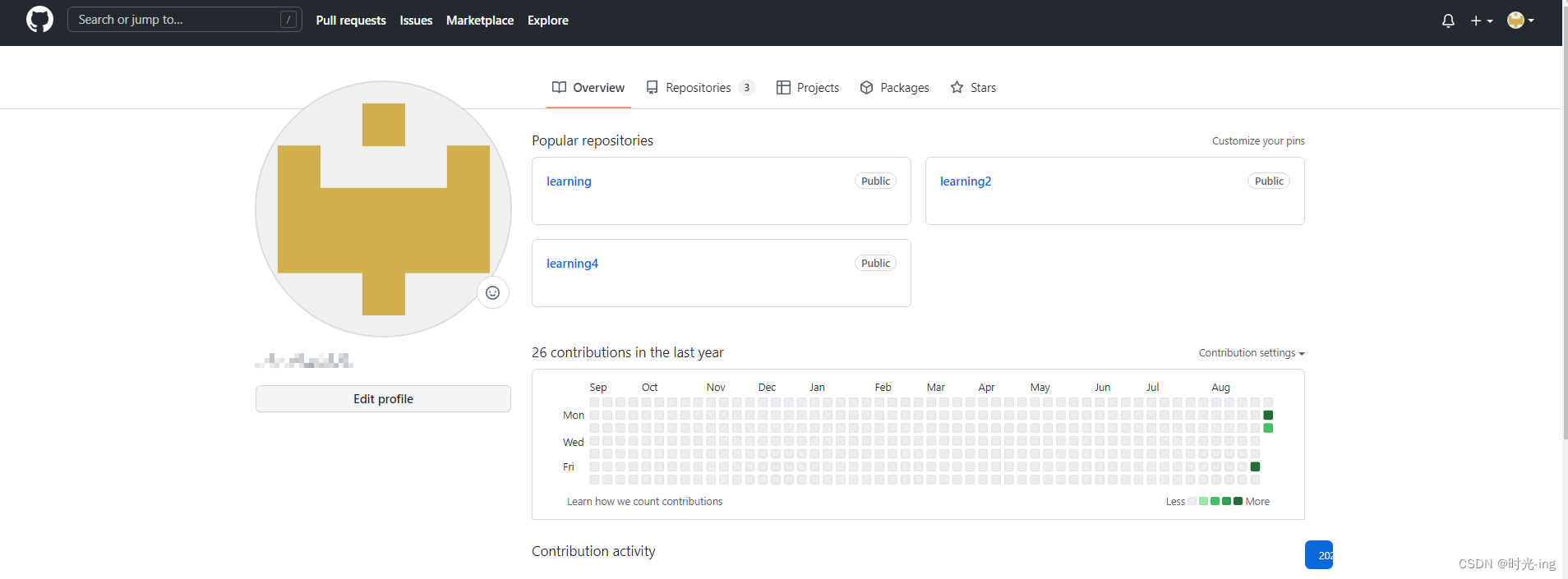Click Customize your pins
1568x579 pixels.
[1258, 141]
